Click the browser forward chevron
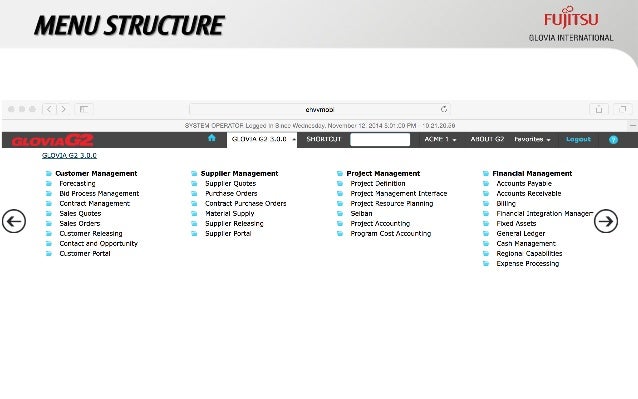This screenshot has height=399, width=638. pos(63,109)
